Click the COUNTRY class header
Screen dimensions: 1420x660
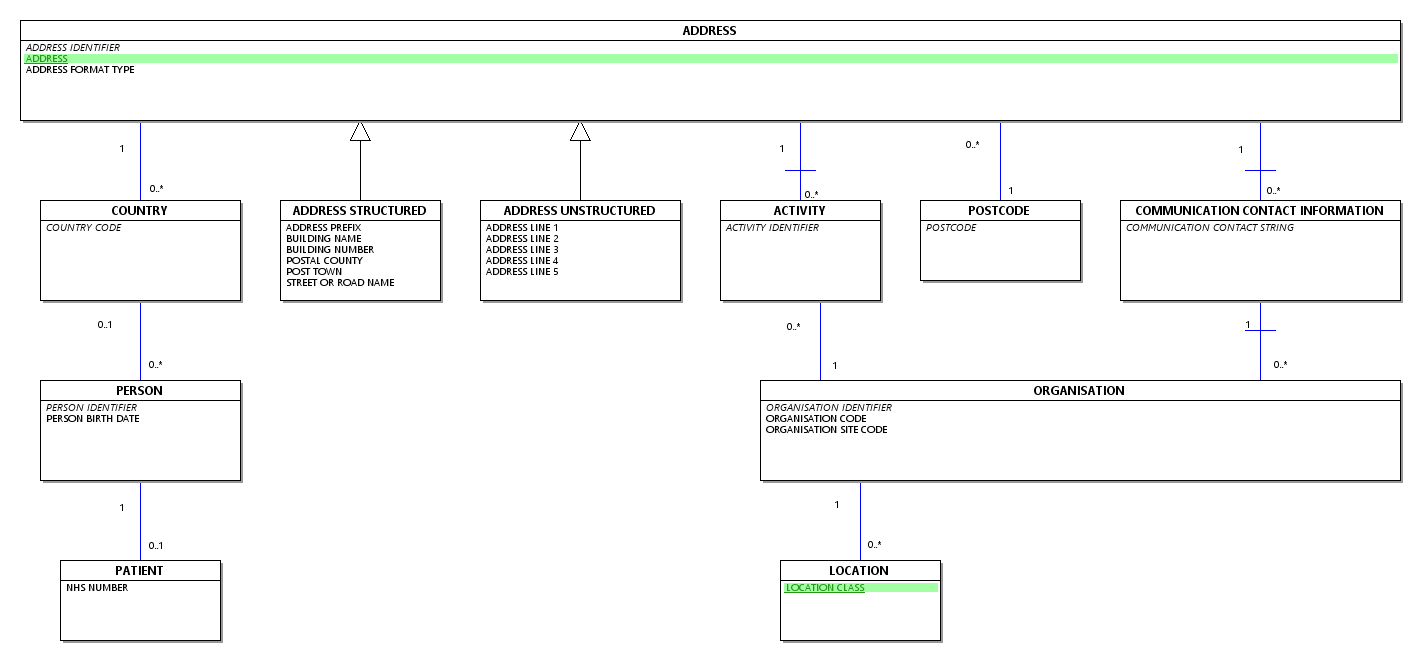[140, 211]
